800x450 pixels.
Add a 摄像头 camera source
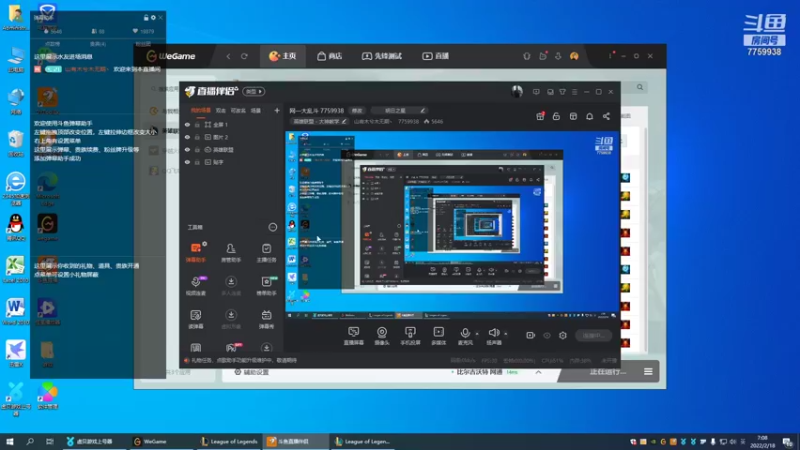(x=382, y=336)
